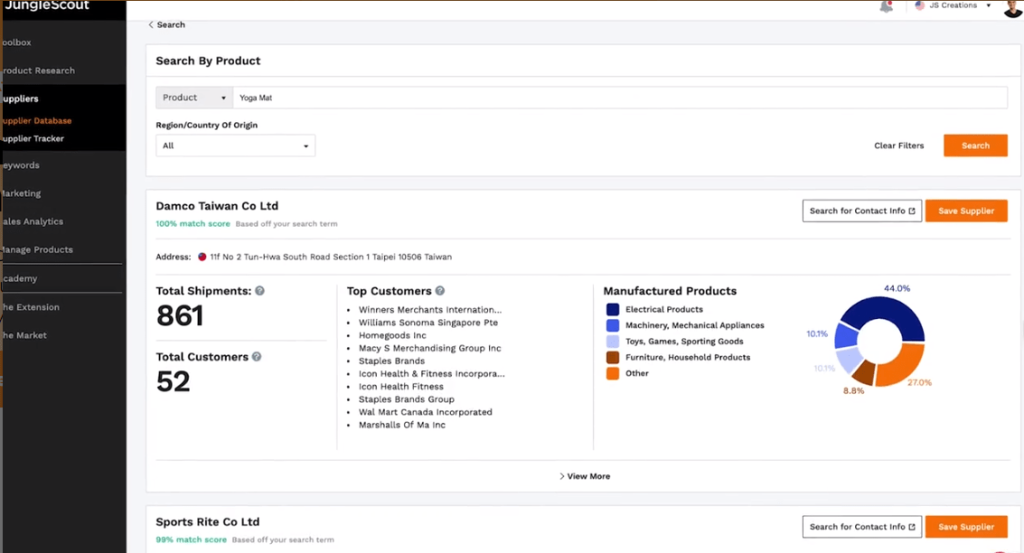The width and height of the screenshot is (1024, 553).
Task: Click the Machinery, Mechanical Appliances legend swatch
Action: point(613,325)
